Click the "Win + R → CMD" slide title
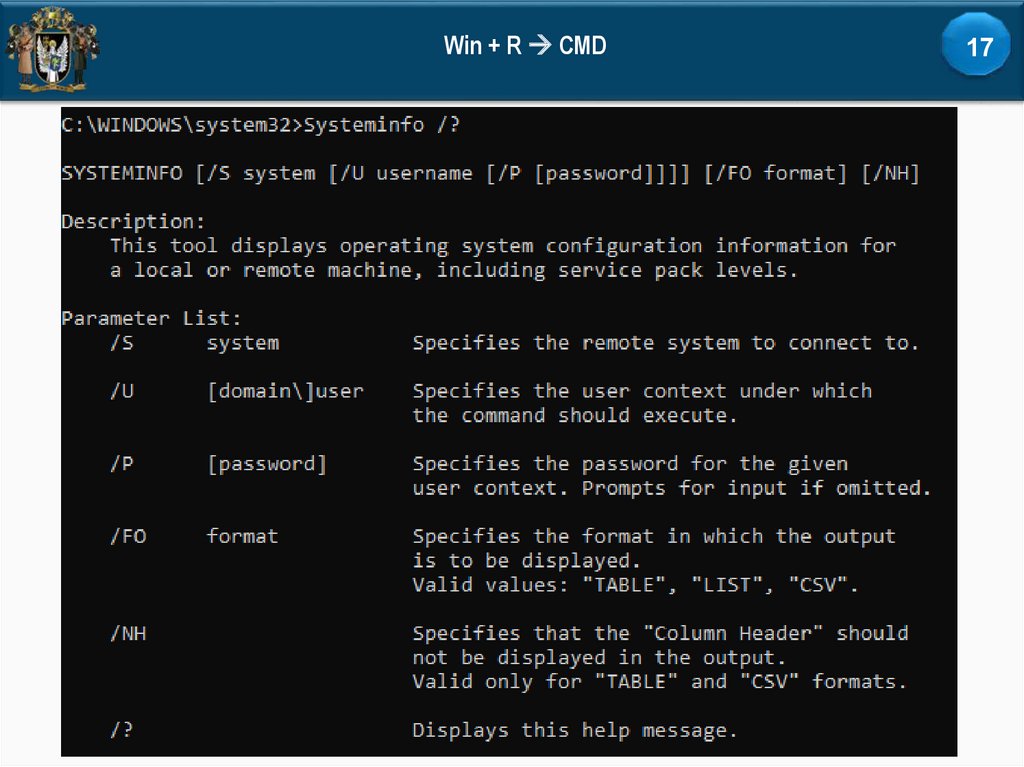This screenshot has height=767, width=1024. click(525, 46)
